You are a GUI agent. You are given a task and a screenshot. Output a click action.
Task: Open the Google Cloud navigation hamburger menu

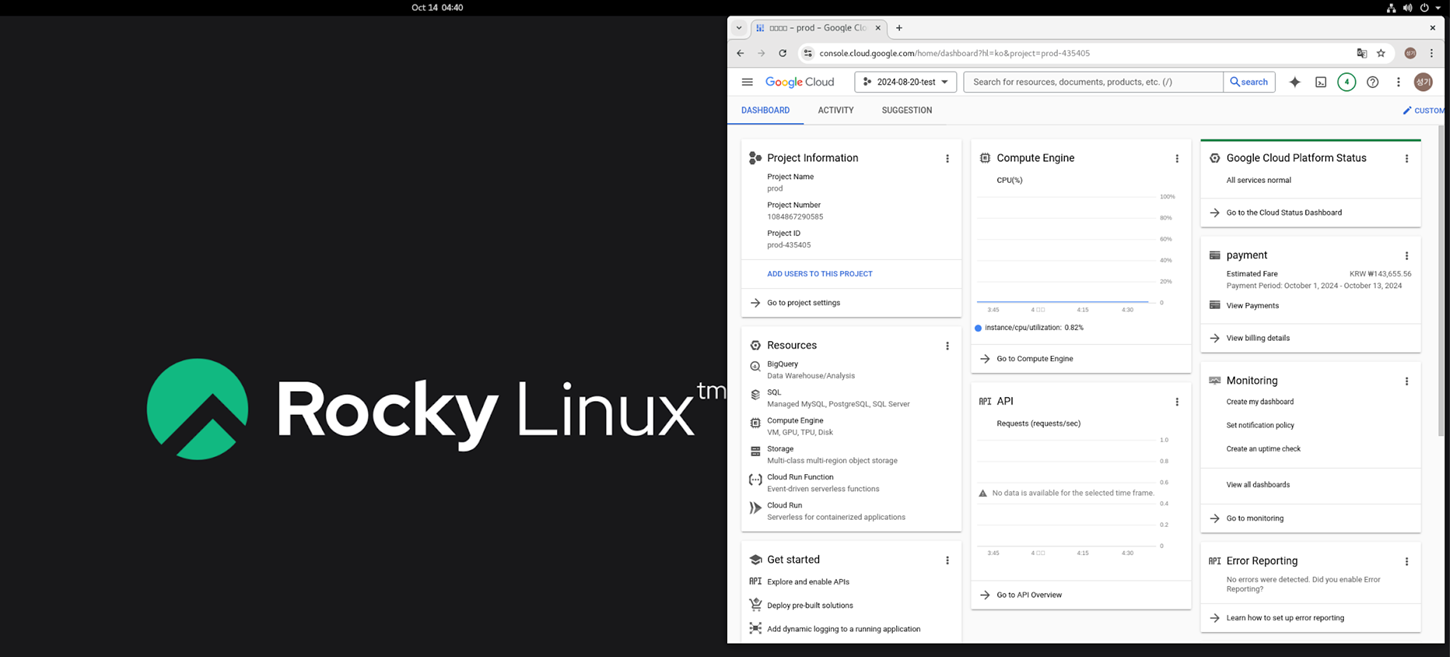click(x=747, y=82)
